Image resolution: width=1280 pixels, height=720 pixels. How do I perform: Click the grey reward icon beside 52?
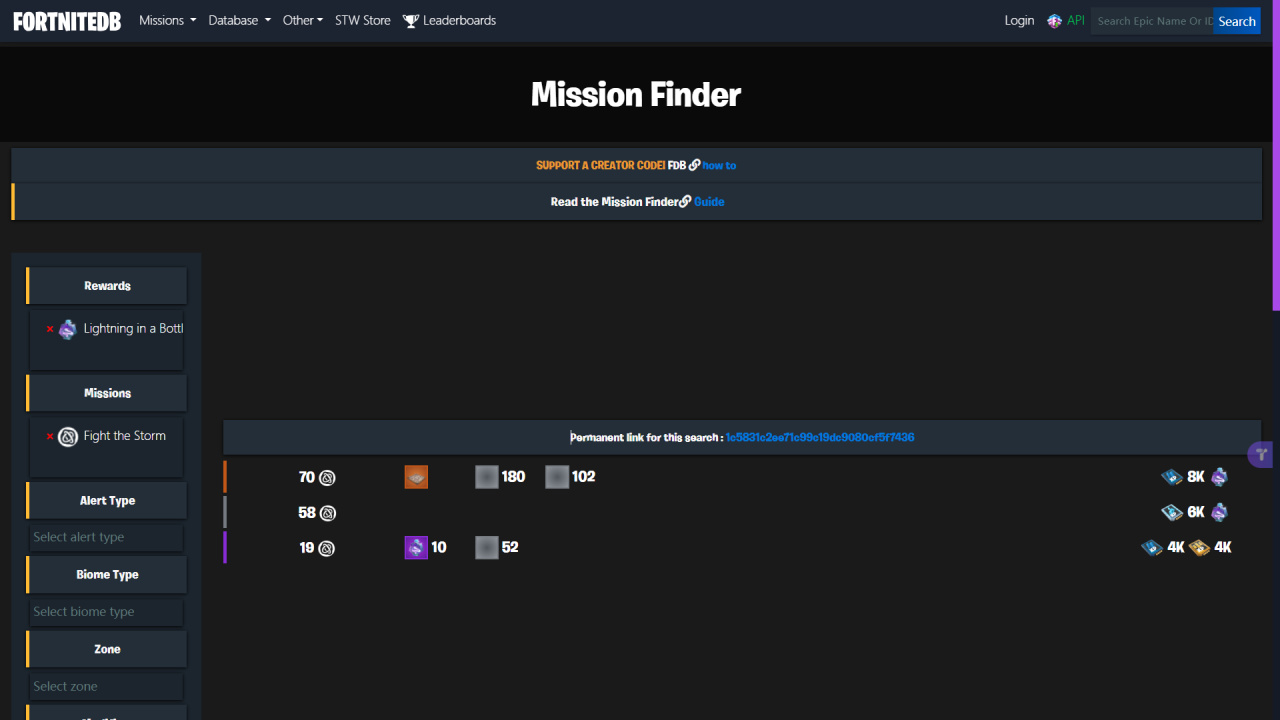[x=487, y=548]
